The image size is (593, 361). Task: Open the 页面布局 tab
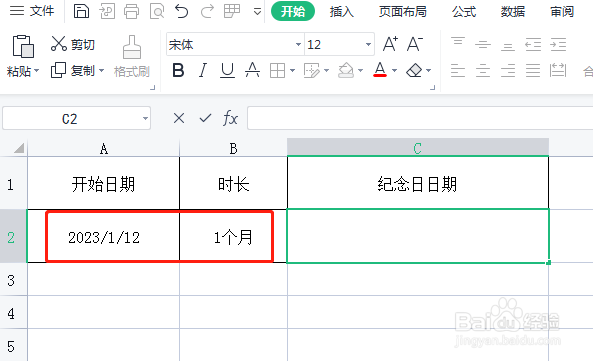pos(402,11)
